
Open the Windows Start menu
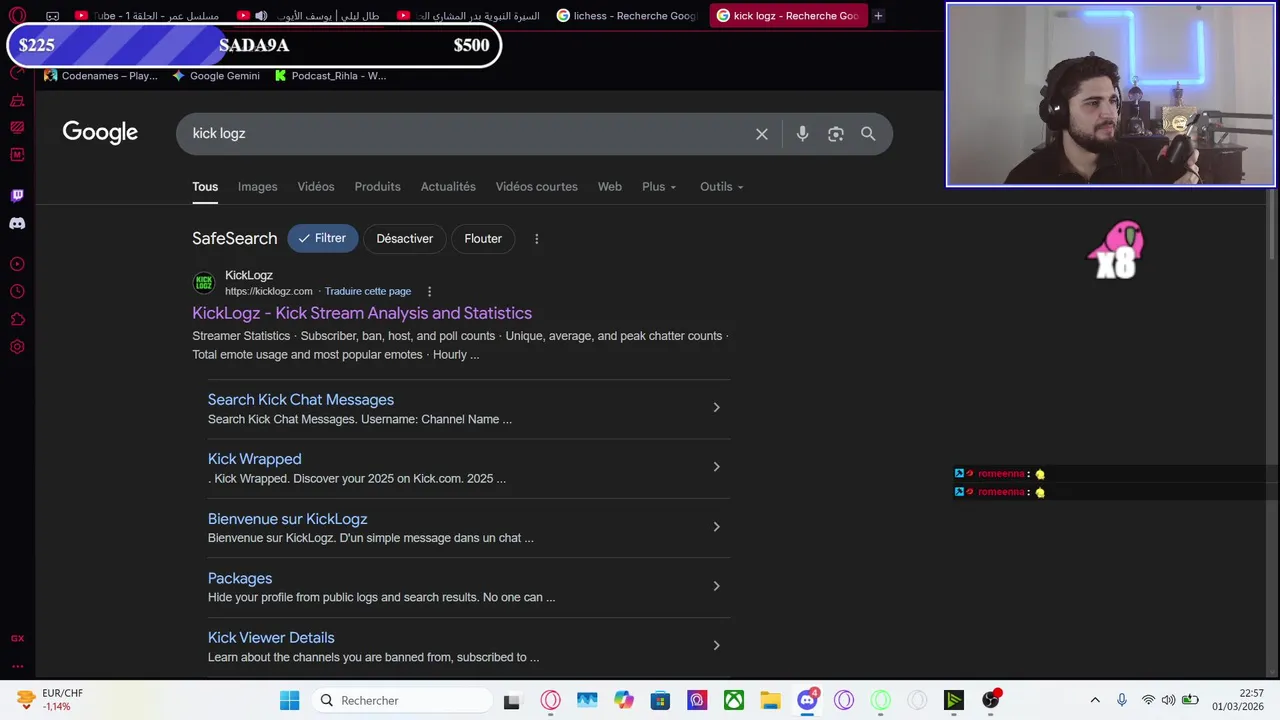[289, 700]
